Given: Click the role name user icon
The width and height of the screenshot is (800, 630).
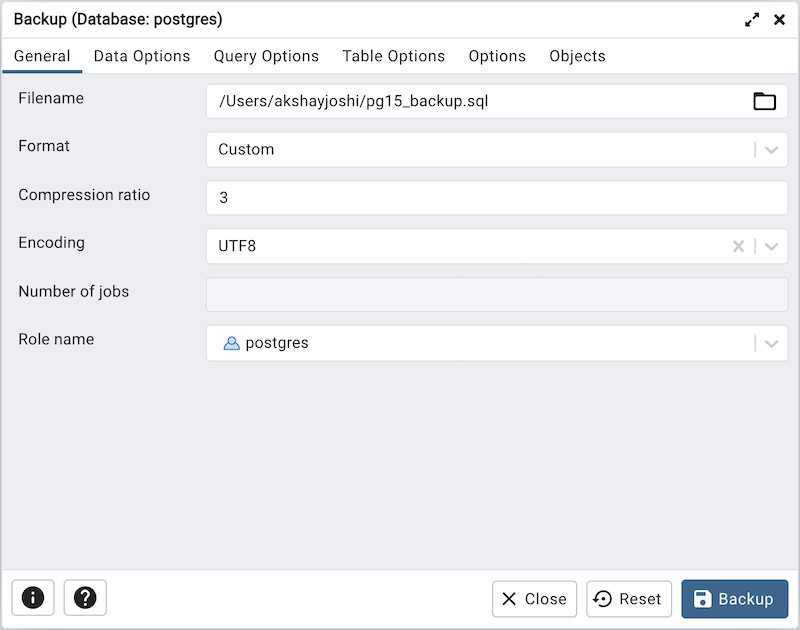Looking at the screenshot, I should point(231,342).
